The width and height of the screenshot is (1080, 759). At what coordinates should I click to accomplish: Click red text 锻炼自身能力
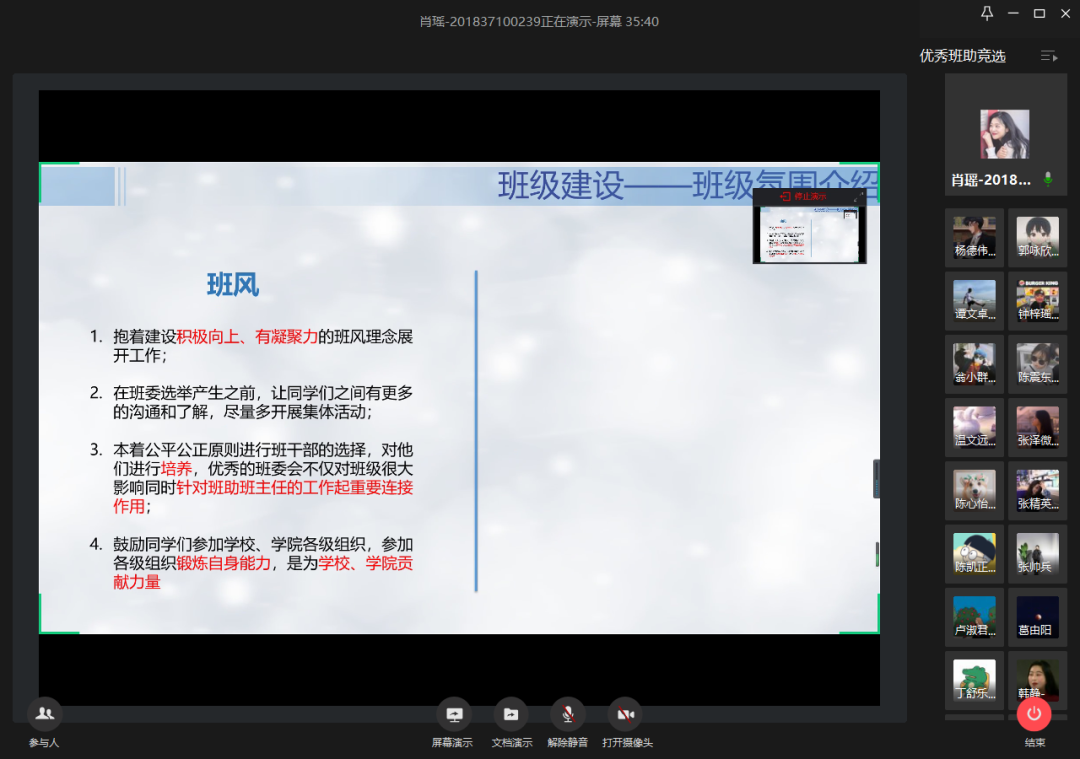click(x=223, y=563)
